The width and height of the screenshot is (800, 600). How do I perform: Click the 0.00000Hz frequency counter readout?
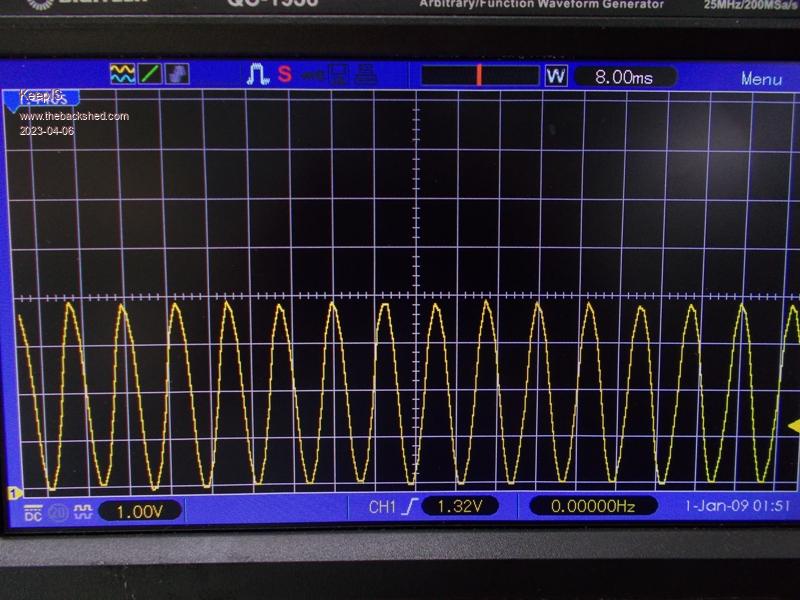[x=593, y=507]
